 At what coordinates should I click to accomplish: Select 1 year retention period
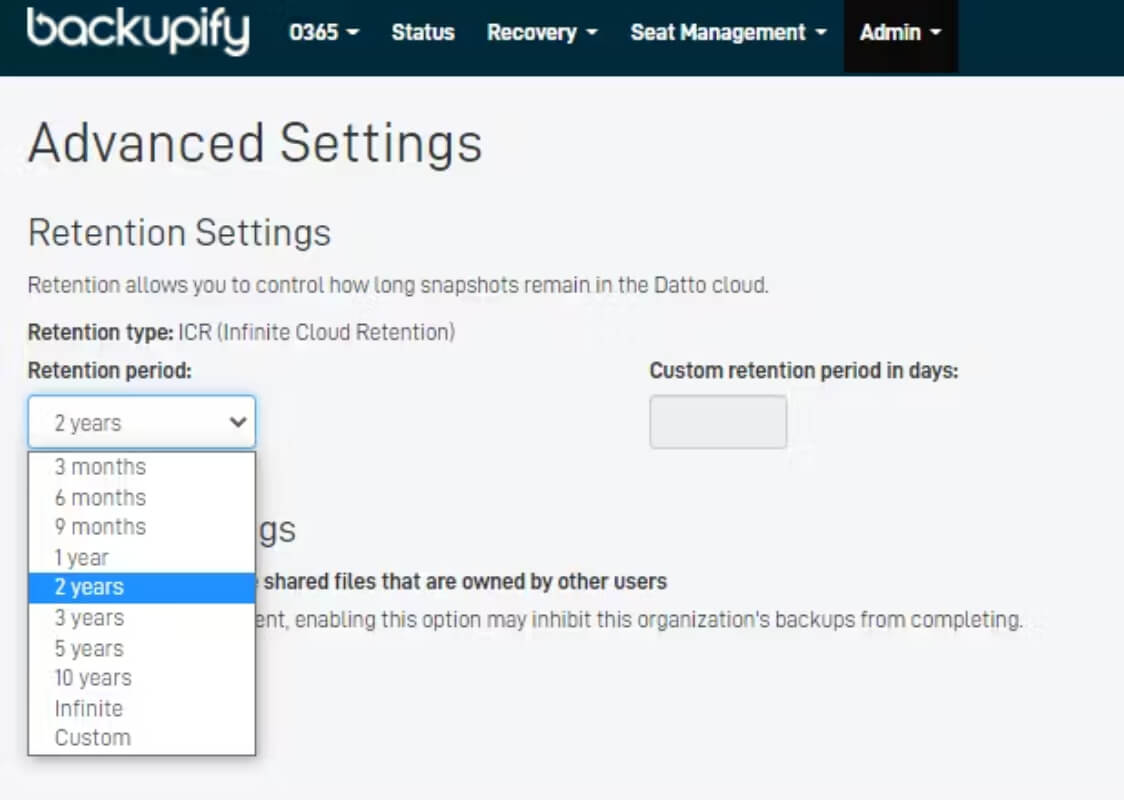[x=142, y=557]
